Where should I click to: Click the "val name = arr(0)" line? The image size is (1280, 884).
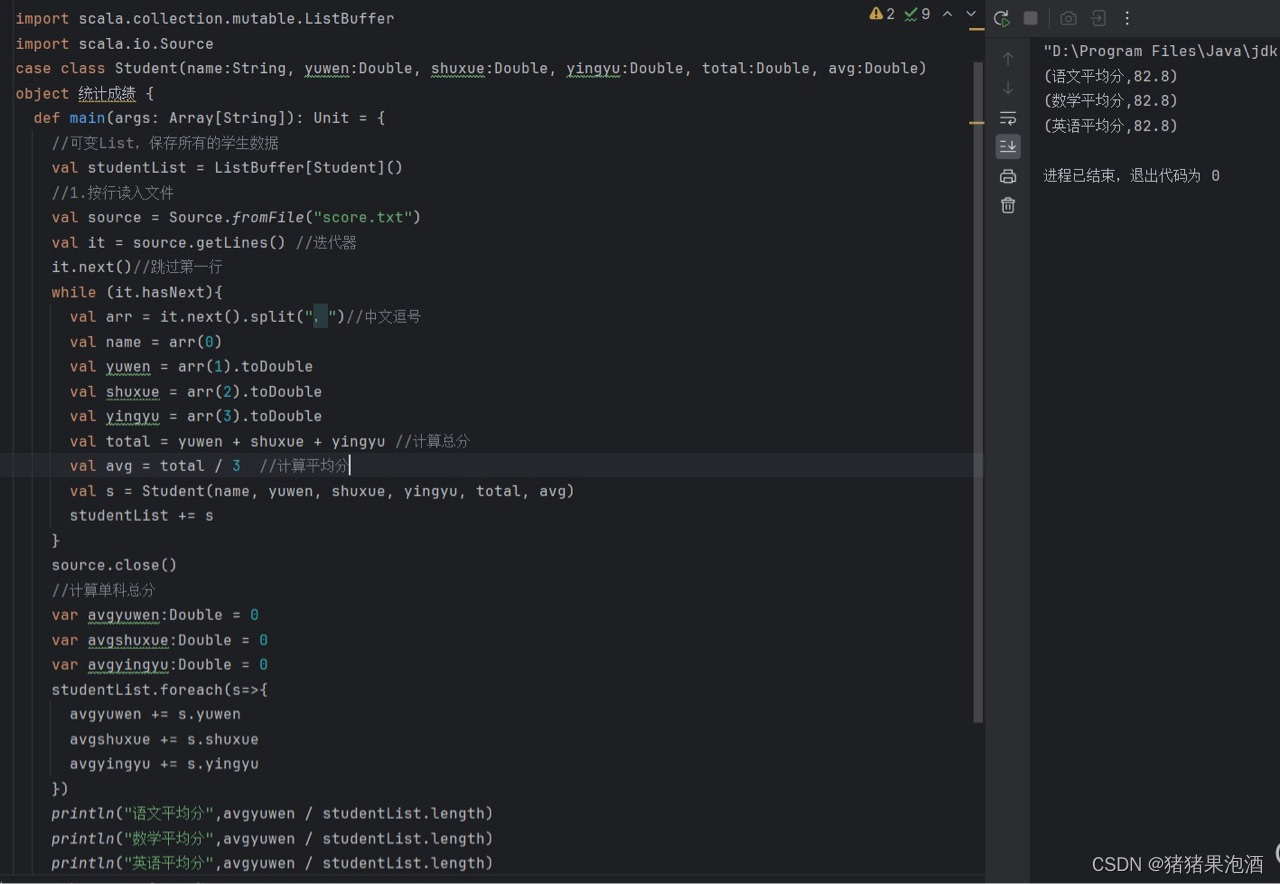(x=146, y=342)
